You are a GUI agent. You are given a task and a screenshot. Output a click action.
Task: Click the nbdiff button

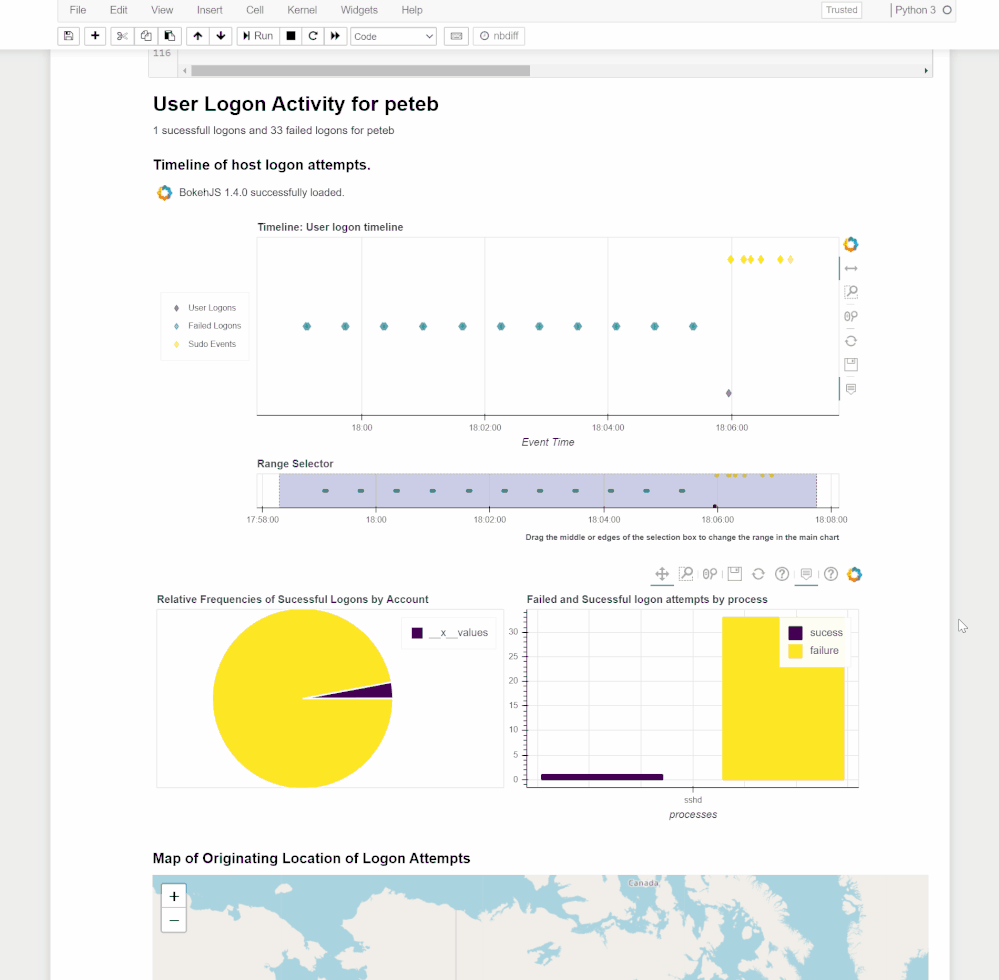click(x=499, y=36)
